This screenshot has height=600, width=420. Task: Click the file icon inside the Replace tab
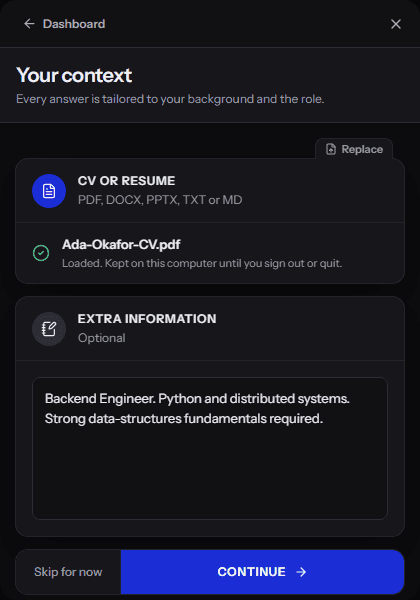tap(331, 149)
